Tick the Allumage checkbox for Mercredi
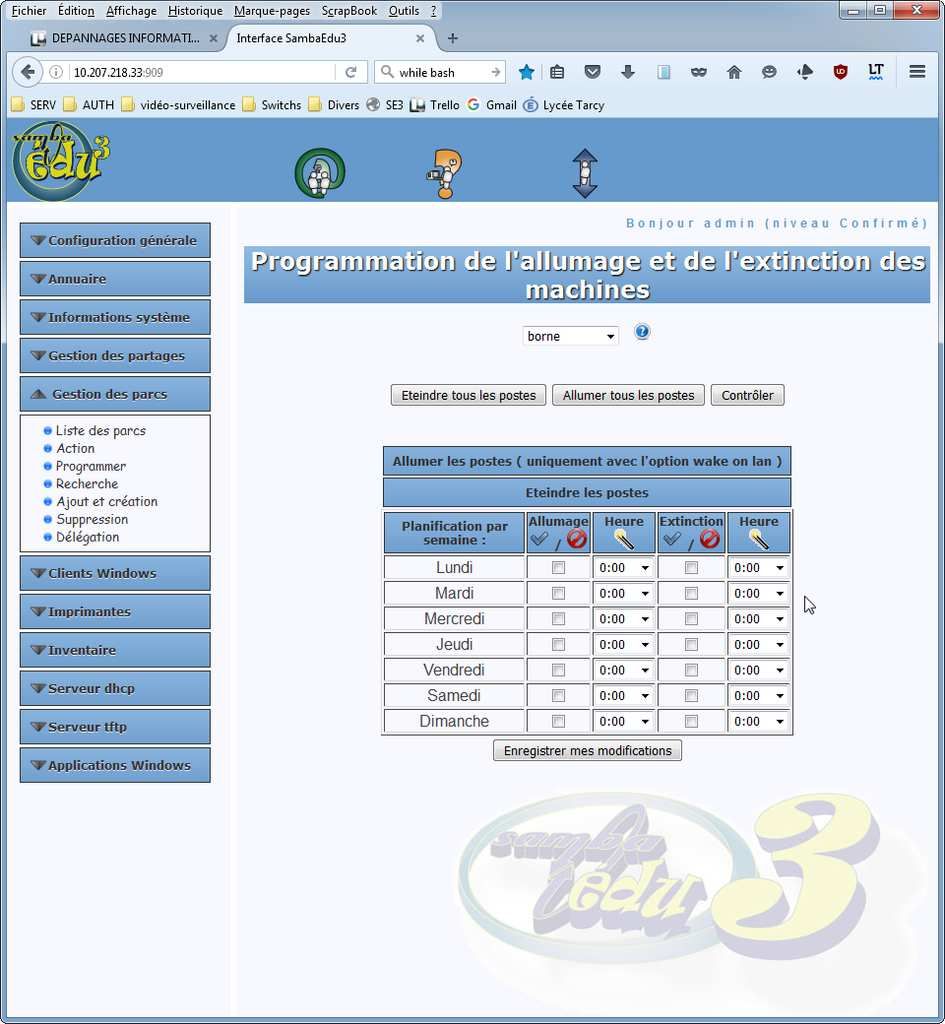 click(x=558, y=618)
